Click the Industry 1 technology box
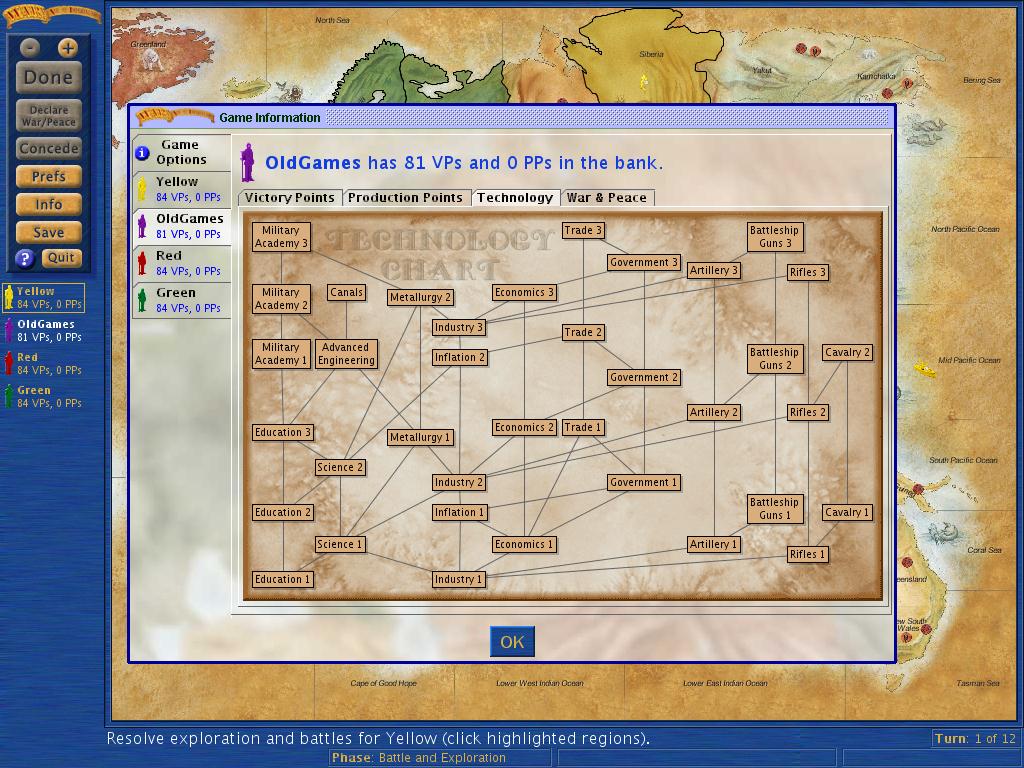 pyautogui.click(x=459, y=579)
